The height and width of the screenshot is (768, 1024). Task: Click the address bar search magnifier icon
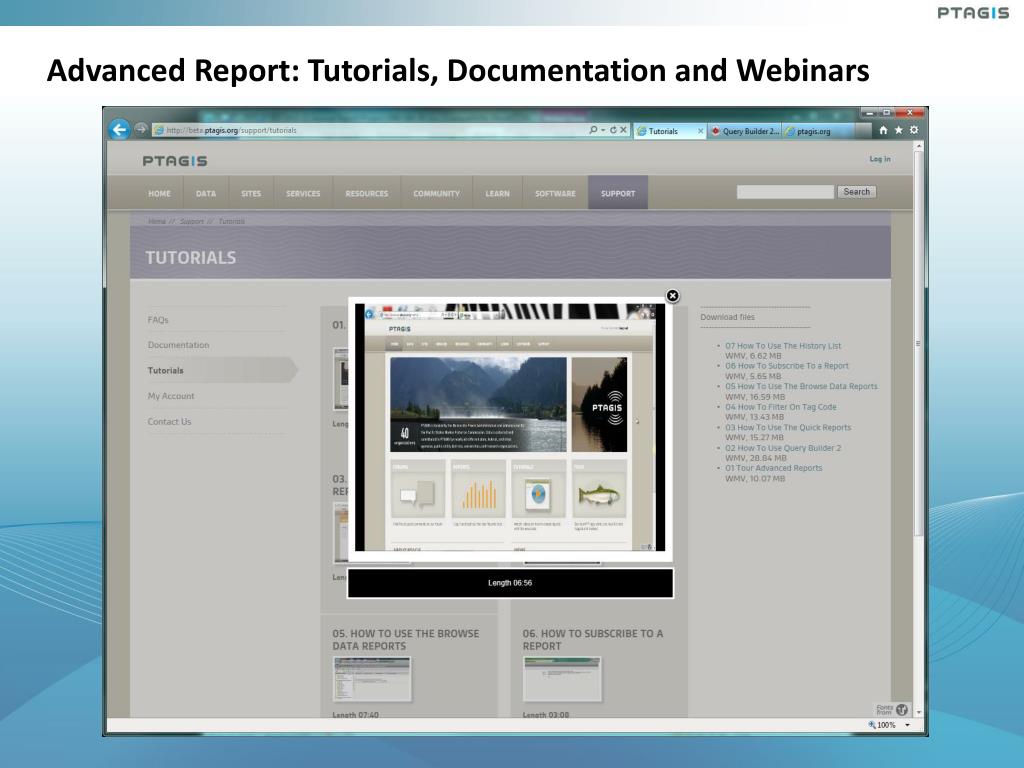(x=593, y=130)
